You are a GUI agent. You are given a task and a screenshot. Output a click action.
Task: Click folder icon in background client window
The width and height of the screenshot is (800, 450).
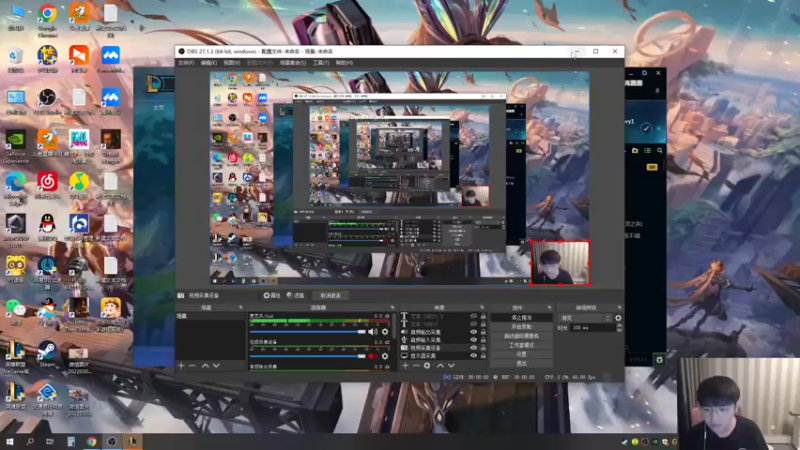635,151
